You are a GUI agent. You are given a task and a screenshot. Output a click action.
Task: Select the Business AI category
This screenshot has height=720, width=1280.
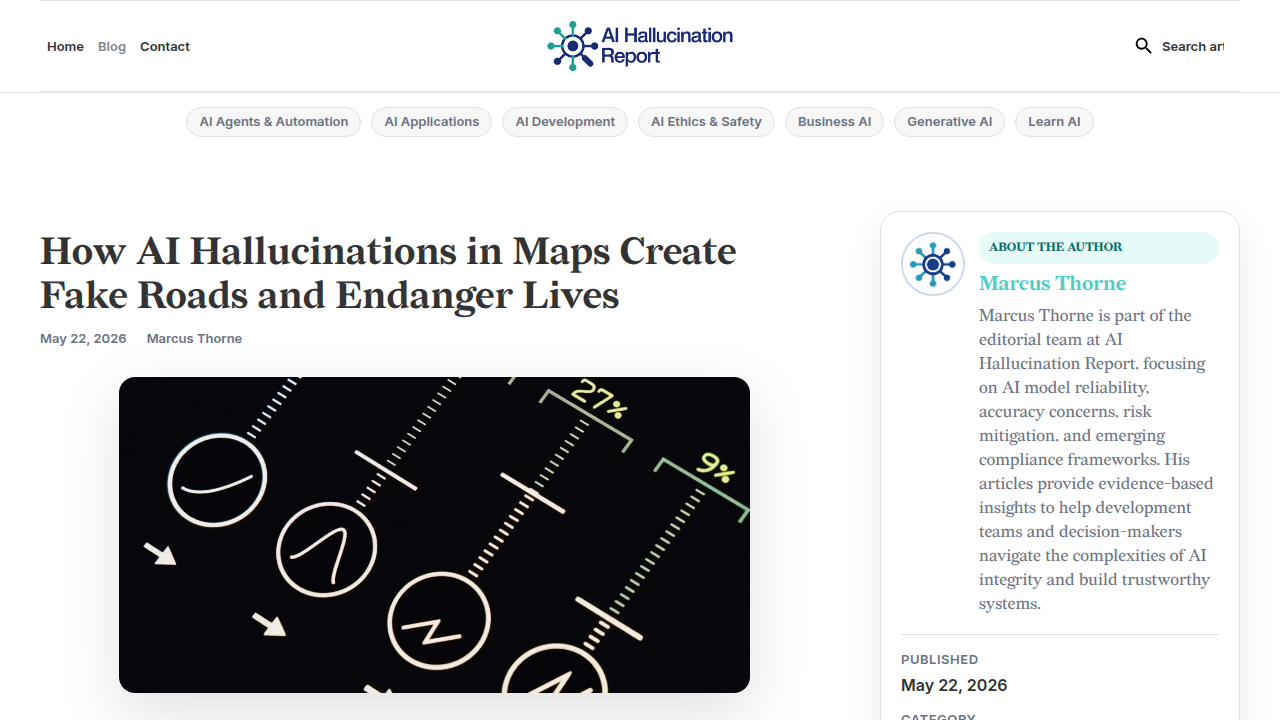834,122
